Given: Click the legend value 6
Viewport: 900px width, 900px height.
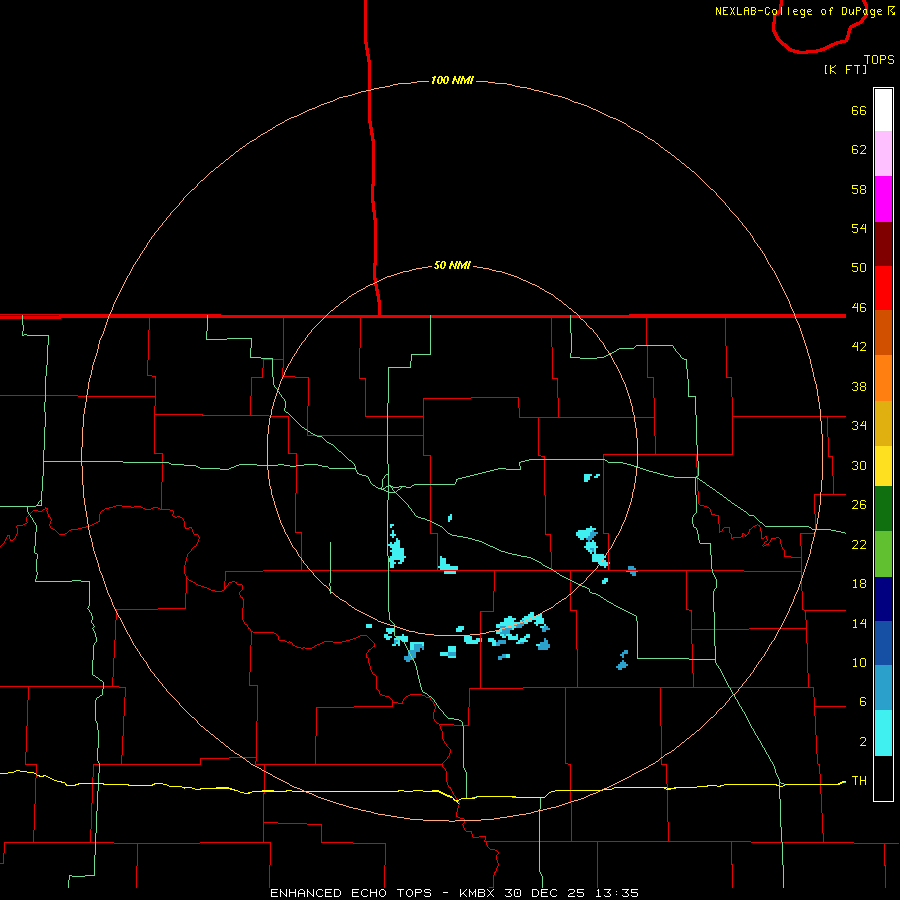Looking at the screenshot, I should coord(863,701).
